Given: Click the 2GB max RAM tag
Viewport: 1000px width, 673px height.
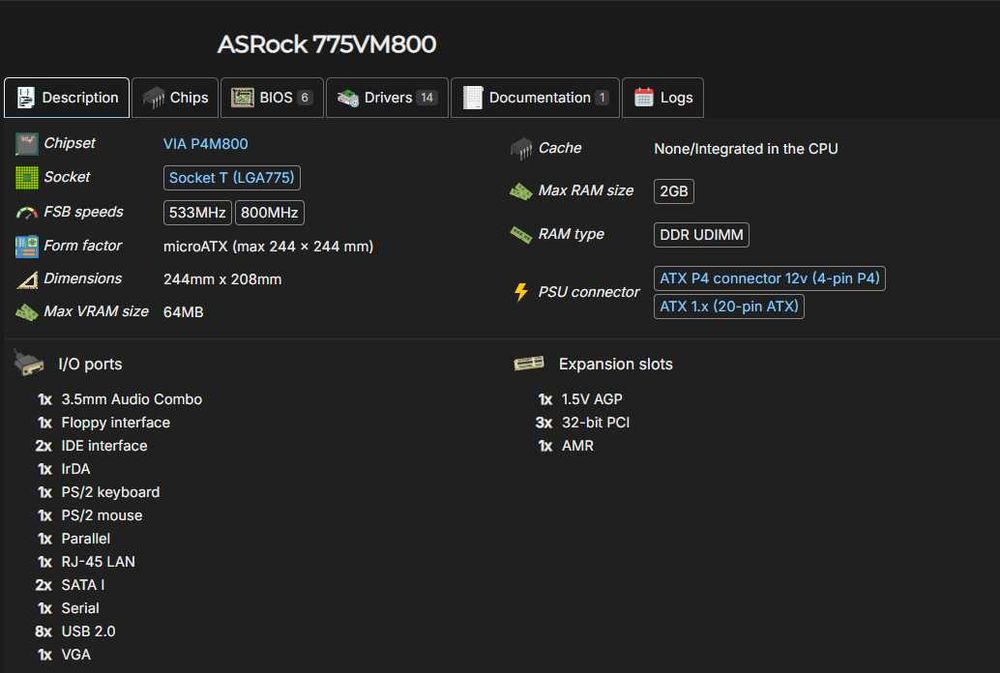Looking at the screenshot, I should coord(673,191).
